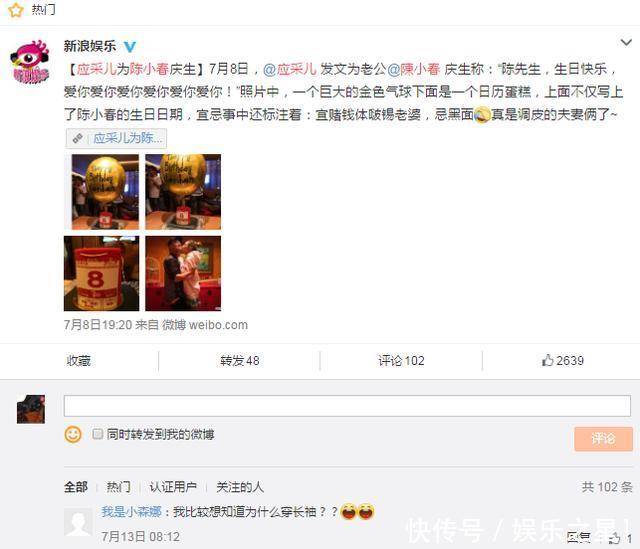Image resolution: width=640 pixels, height=549 pixels.
Task: Open the 应采儿为陈... short link
Action: click(116, 138)
